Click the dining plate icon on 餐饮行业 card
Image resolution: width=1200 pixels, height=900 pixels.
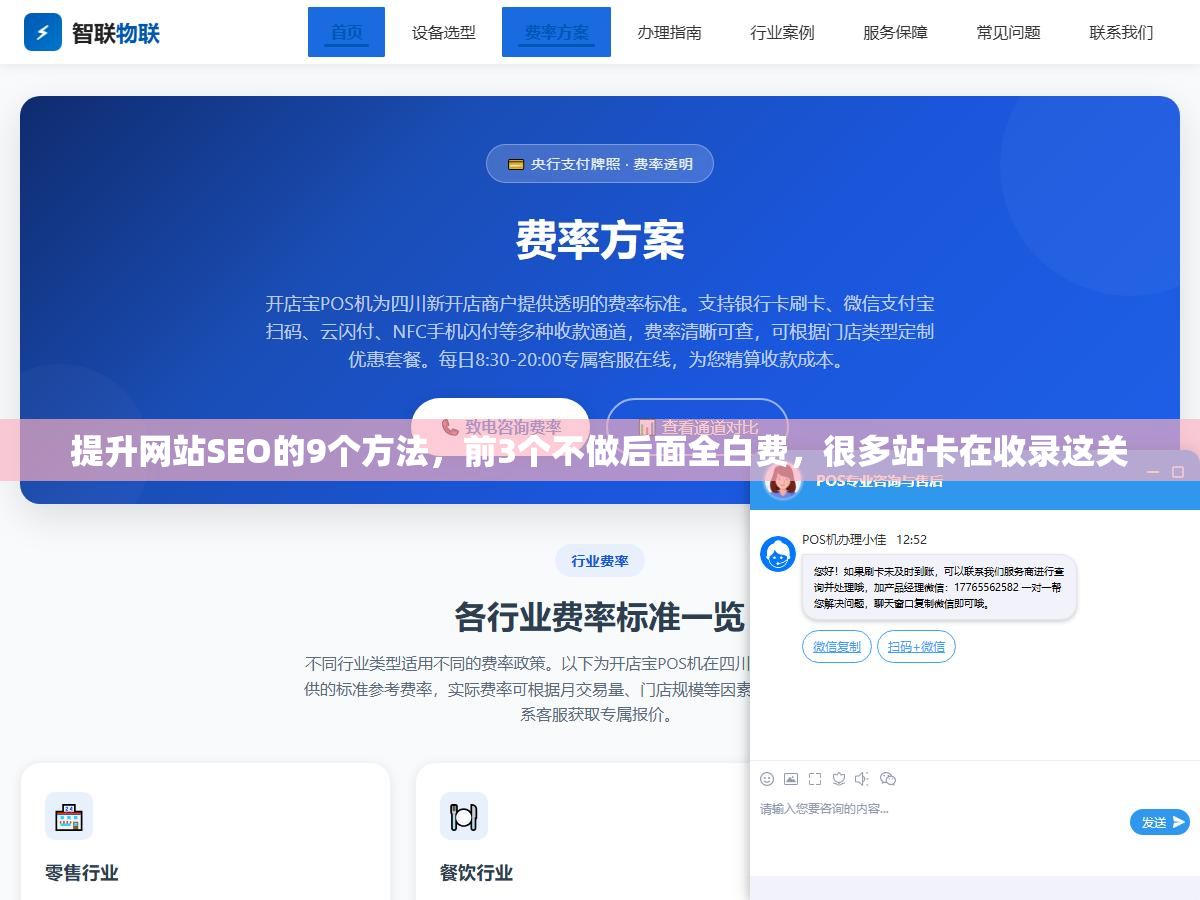point(464,816)
